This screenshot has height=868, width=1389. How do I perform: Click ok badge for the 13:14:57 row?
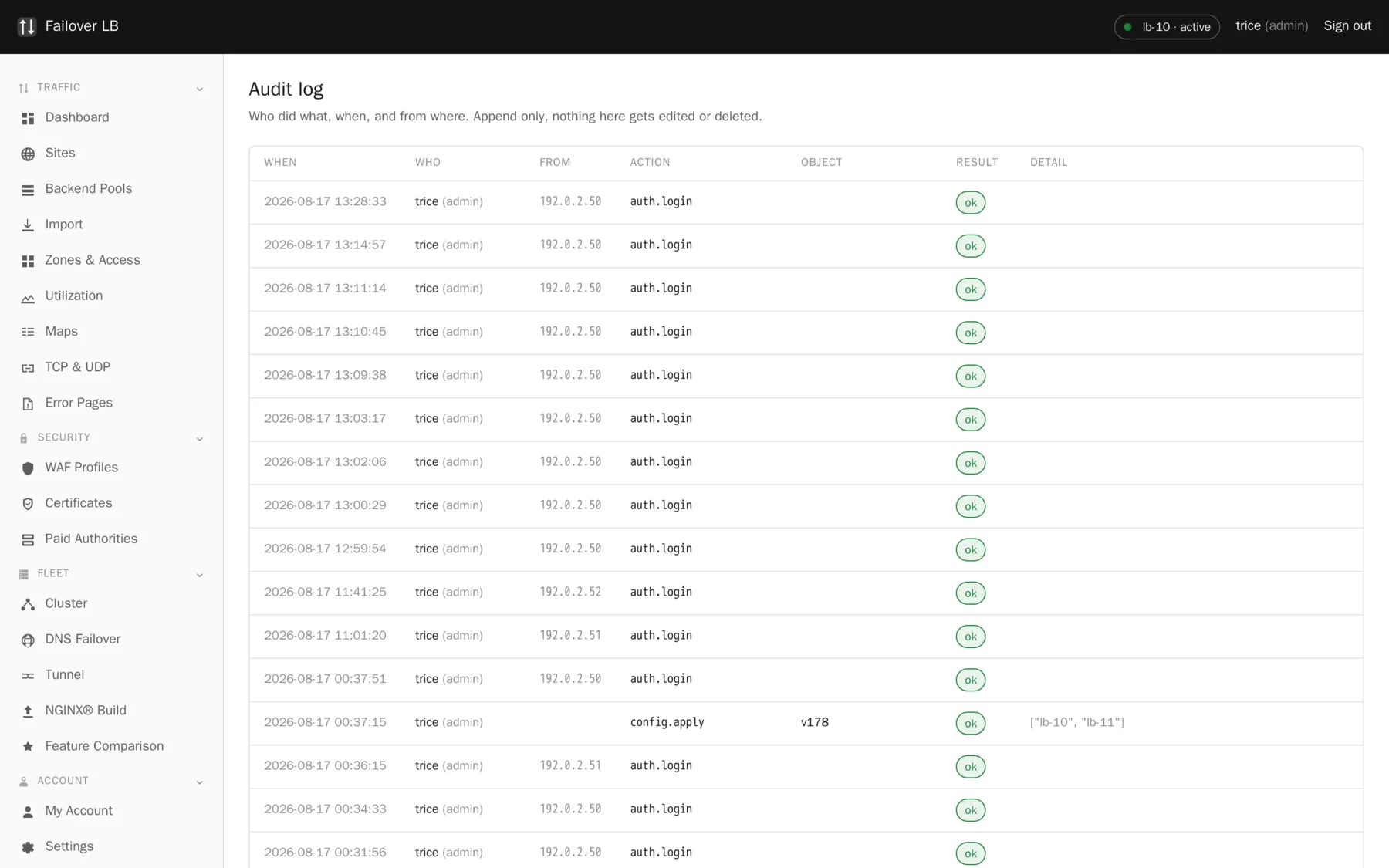click(x=970, y=245)
